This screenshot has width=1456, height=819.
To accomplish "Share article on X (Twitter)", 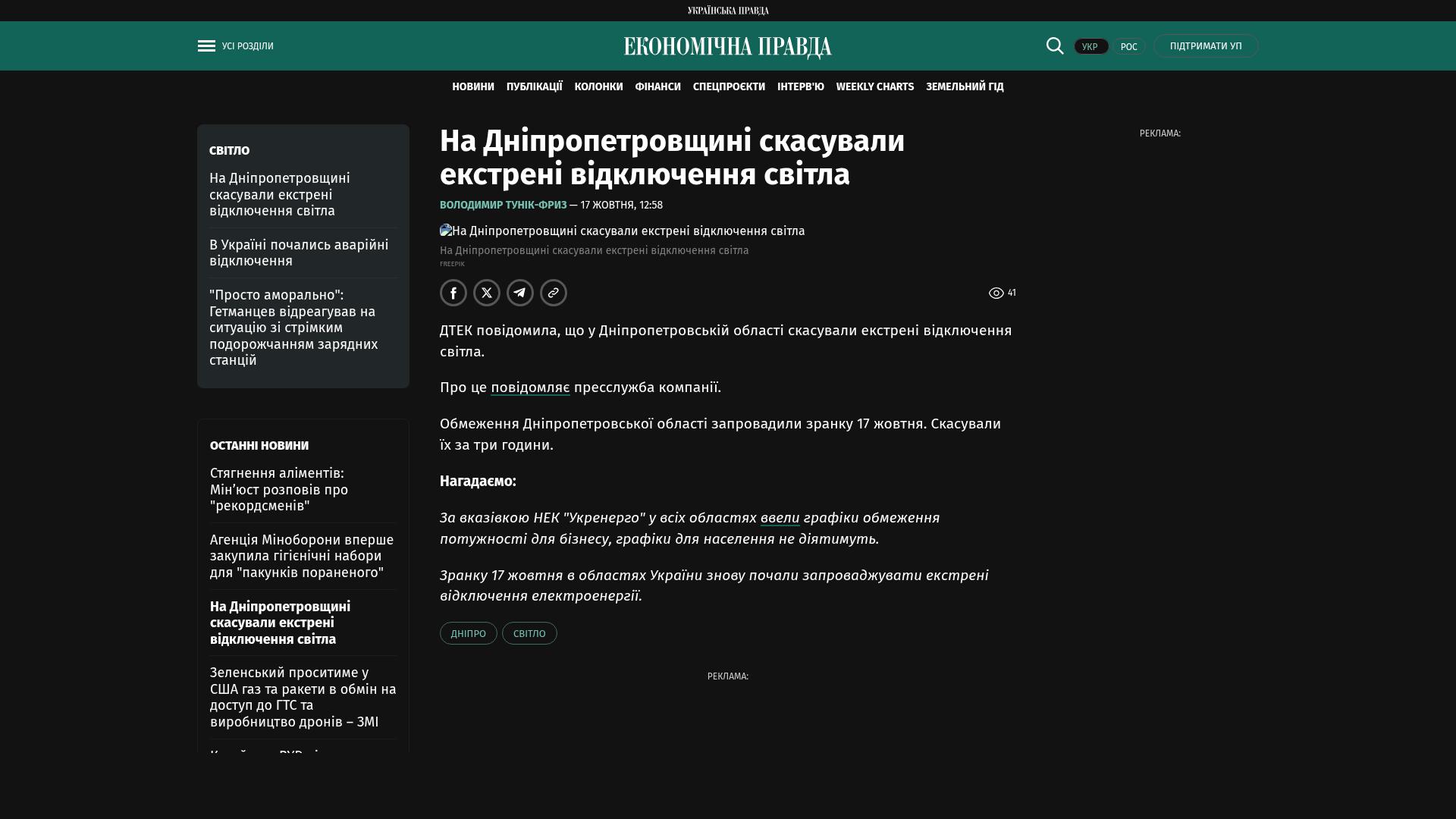I will pos(487,293).
